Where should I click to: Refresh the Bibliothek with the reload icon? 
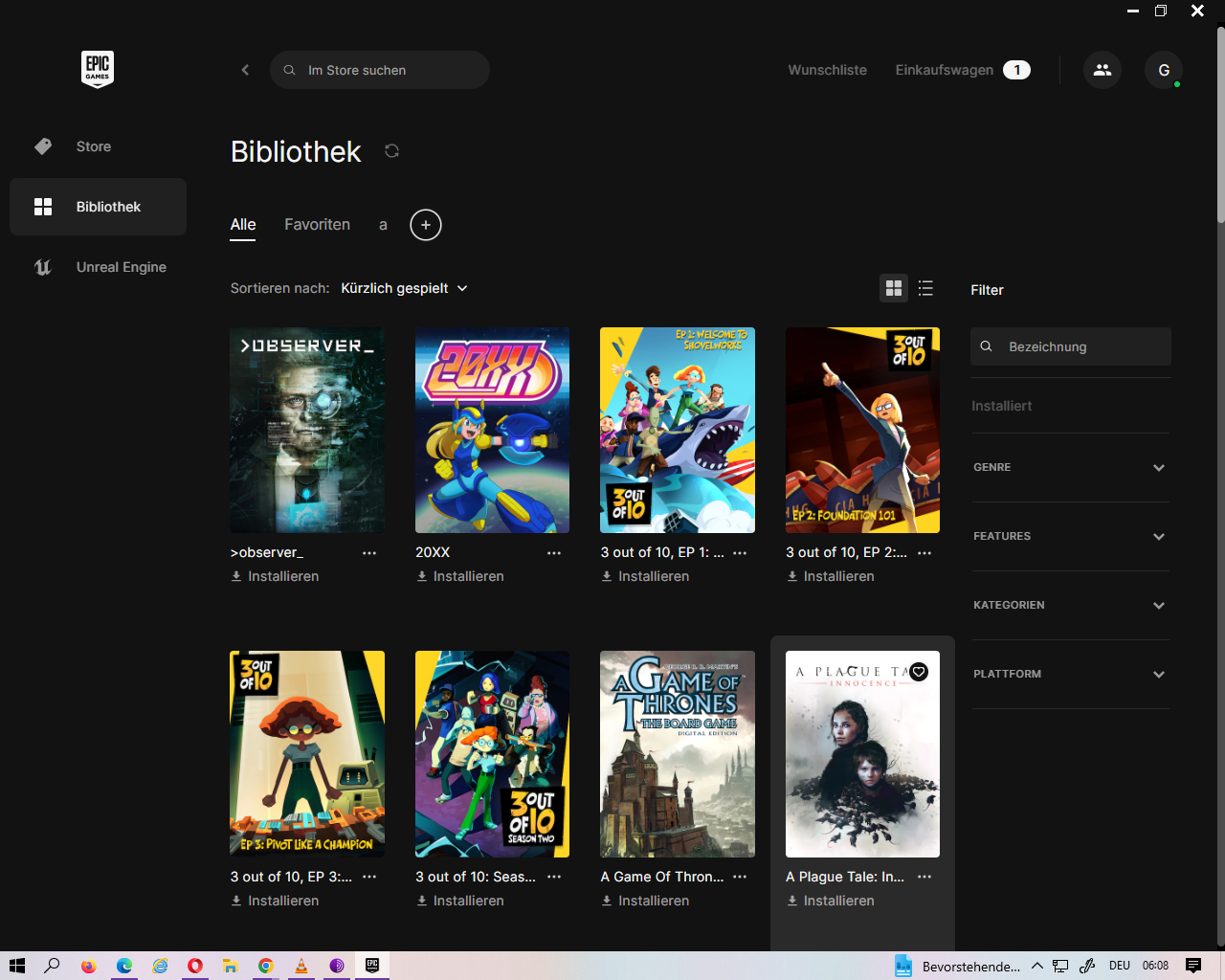[x=391, y=151]
